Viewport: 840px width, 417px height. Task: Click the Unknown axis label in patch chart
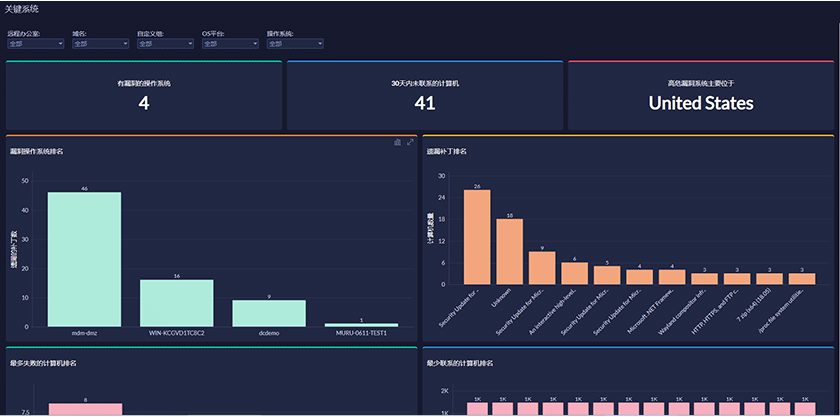502,297
